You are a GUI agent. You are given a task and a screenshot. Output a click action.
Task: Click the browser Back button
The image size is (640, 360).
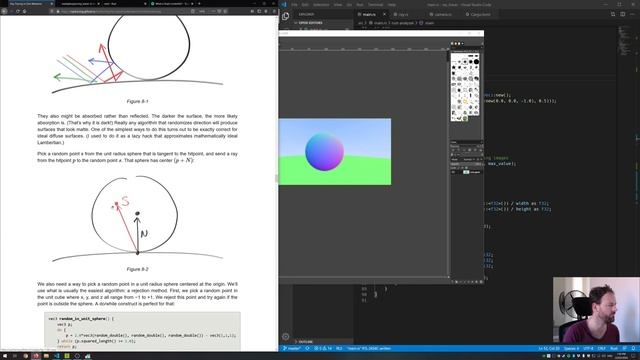4,11
